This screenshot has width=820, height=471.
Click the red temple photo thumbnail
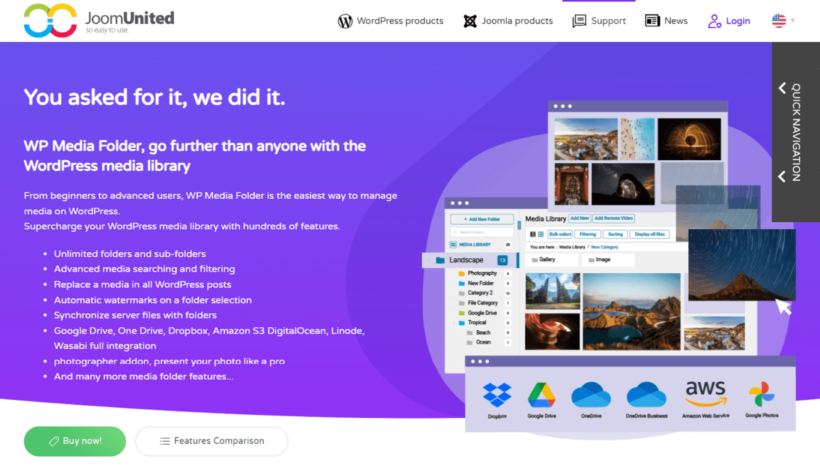[x=571, y=184]
